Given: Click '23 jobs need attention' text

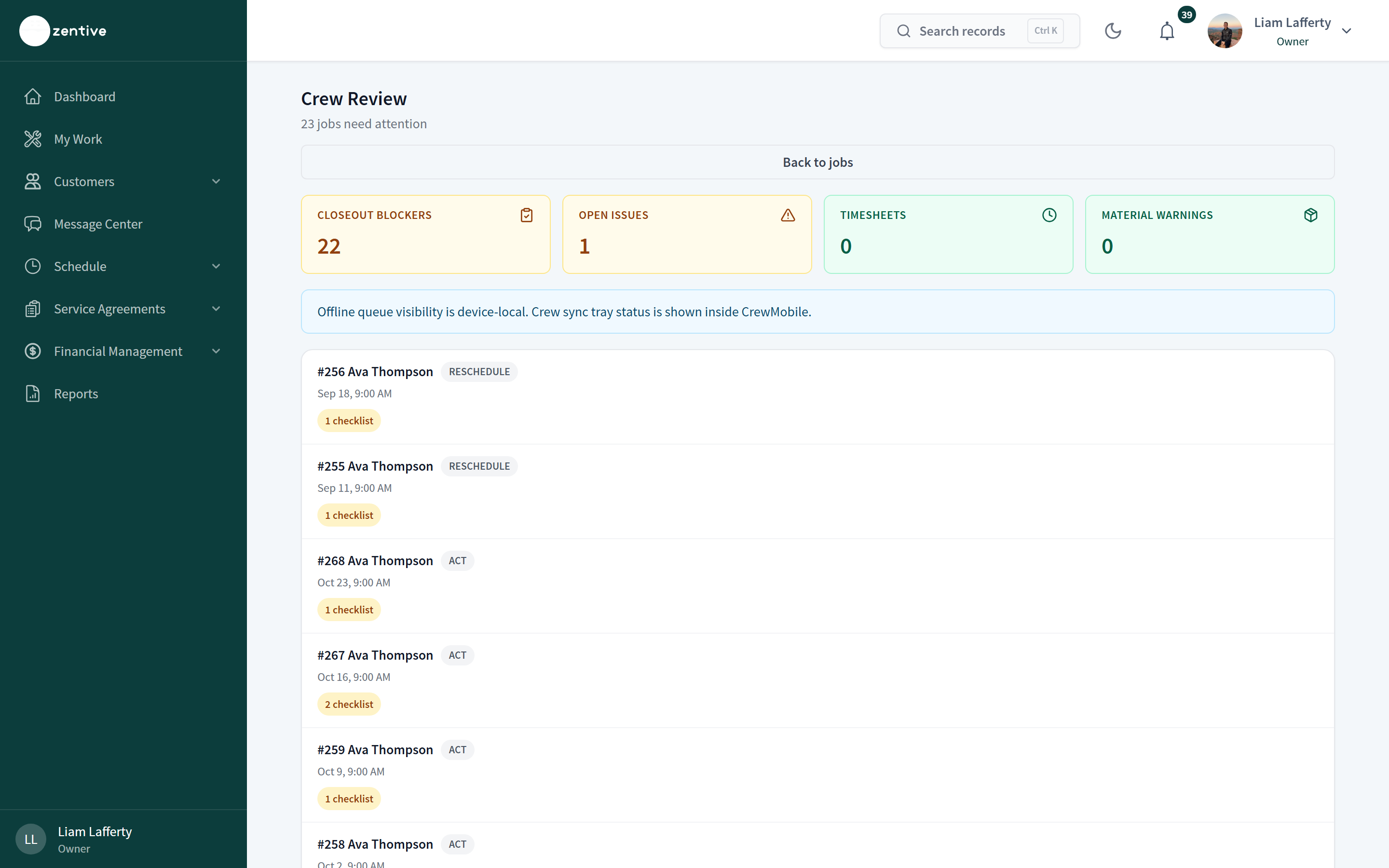Looking at the screenshot, I should click(x=364, y=124).
